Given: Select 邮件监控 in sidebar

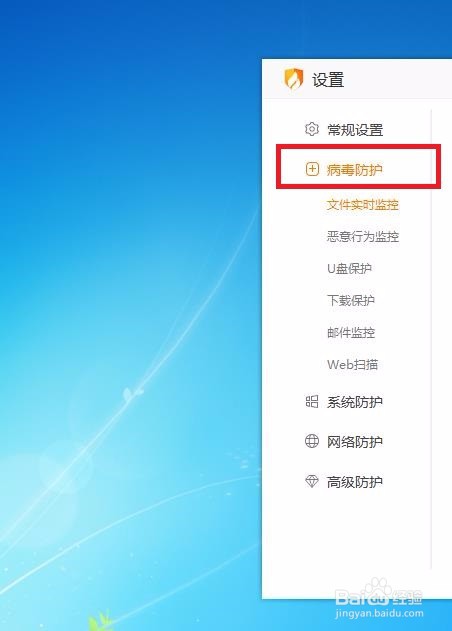Looking at the screenshot, I should 351,332.
